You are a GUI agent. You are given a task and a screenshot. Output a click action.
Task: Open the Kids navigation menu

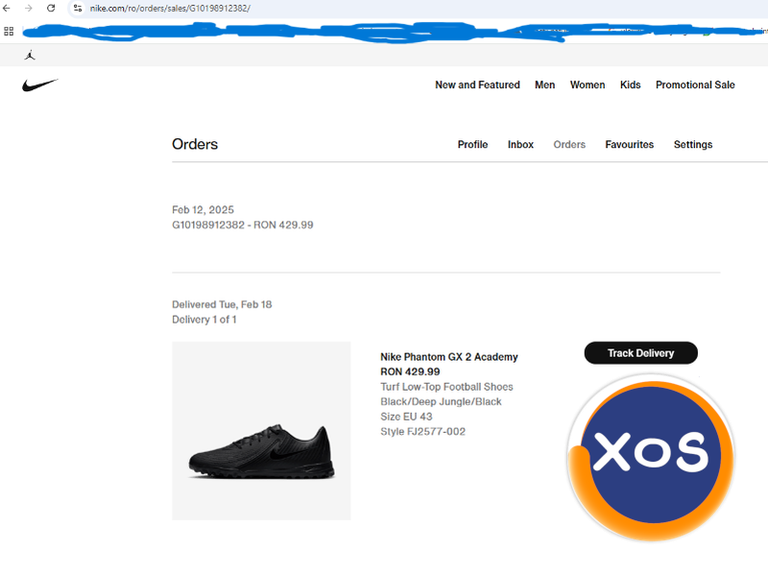[630, 85]
